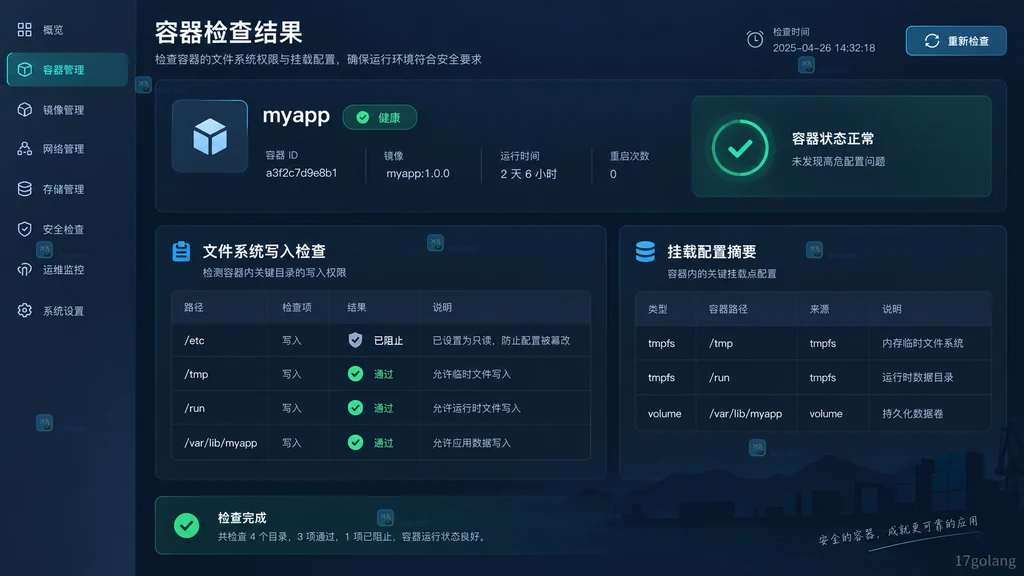Viewport: 1024px width, 576px height.
Task: Click the 运维监控 gauge icon
Action: click(24, 270)
